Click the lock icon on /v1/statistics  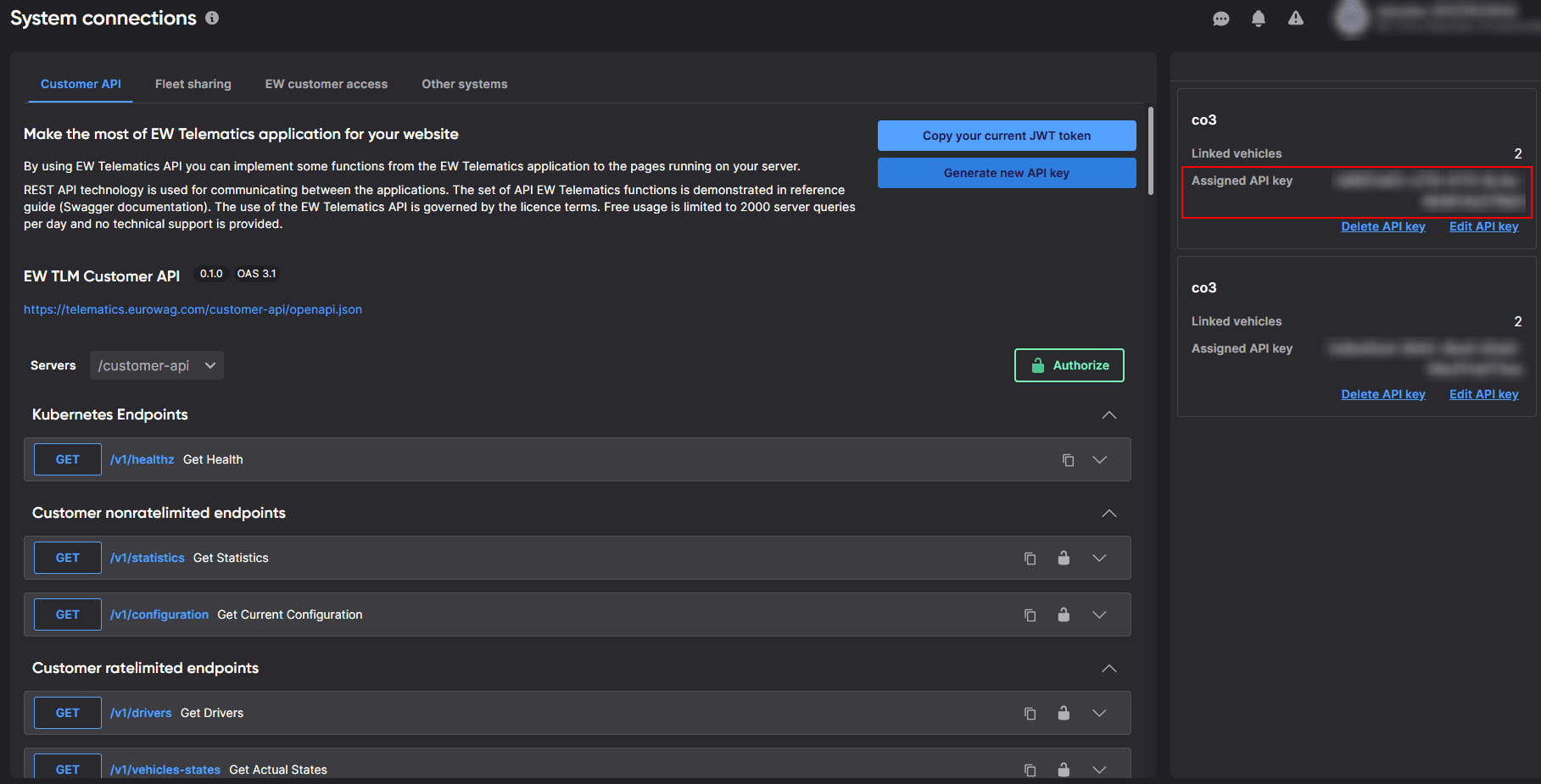coord(1064,558)
